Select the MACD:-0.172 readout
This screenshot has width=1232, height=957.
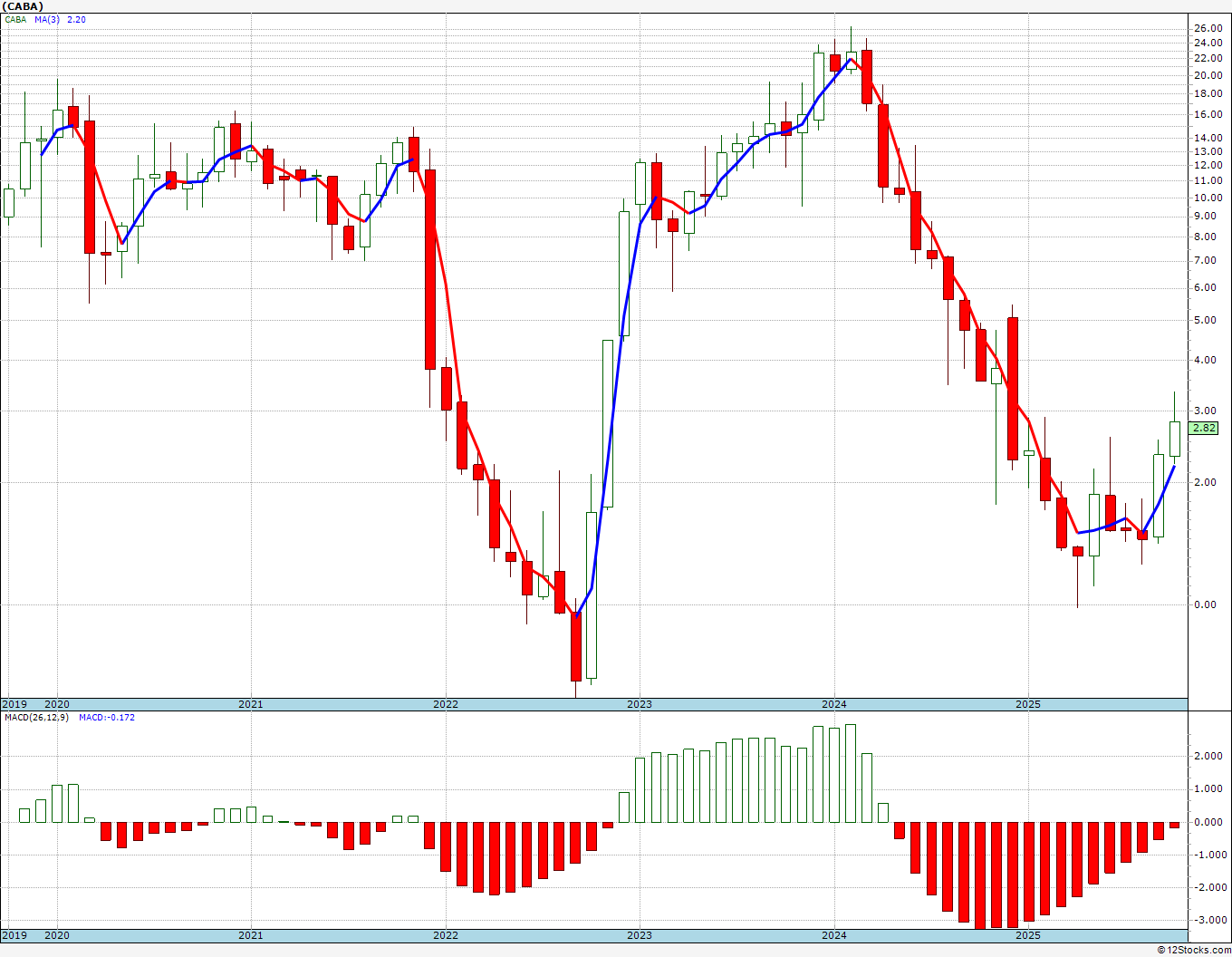tap(107, 718)
